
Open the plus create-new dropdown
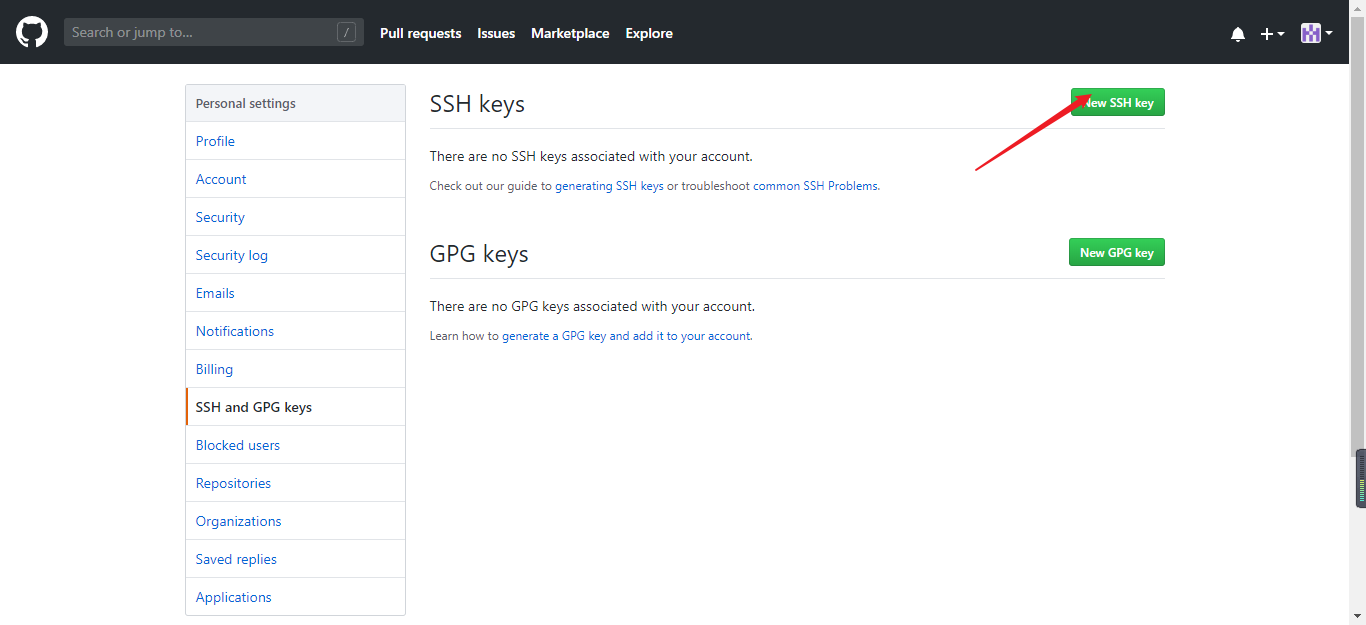click(1272, 34)
